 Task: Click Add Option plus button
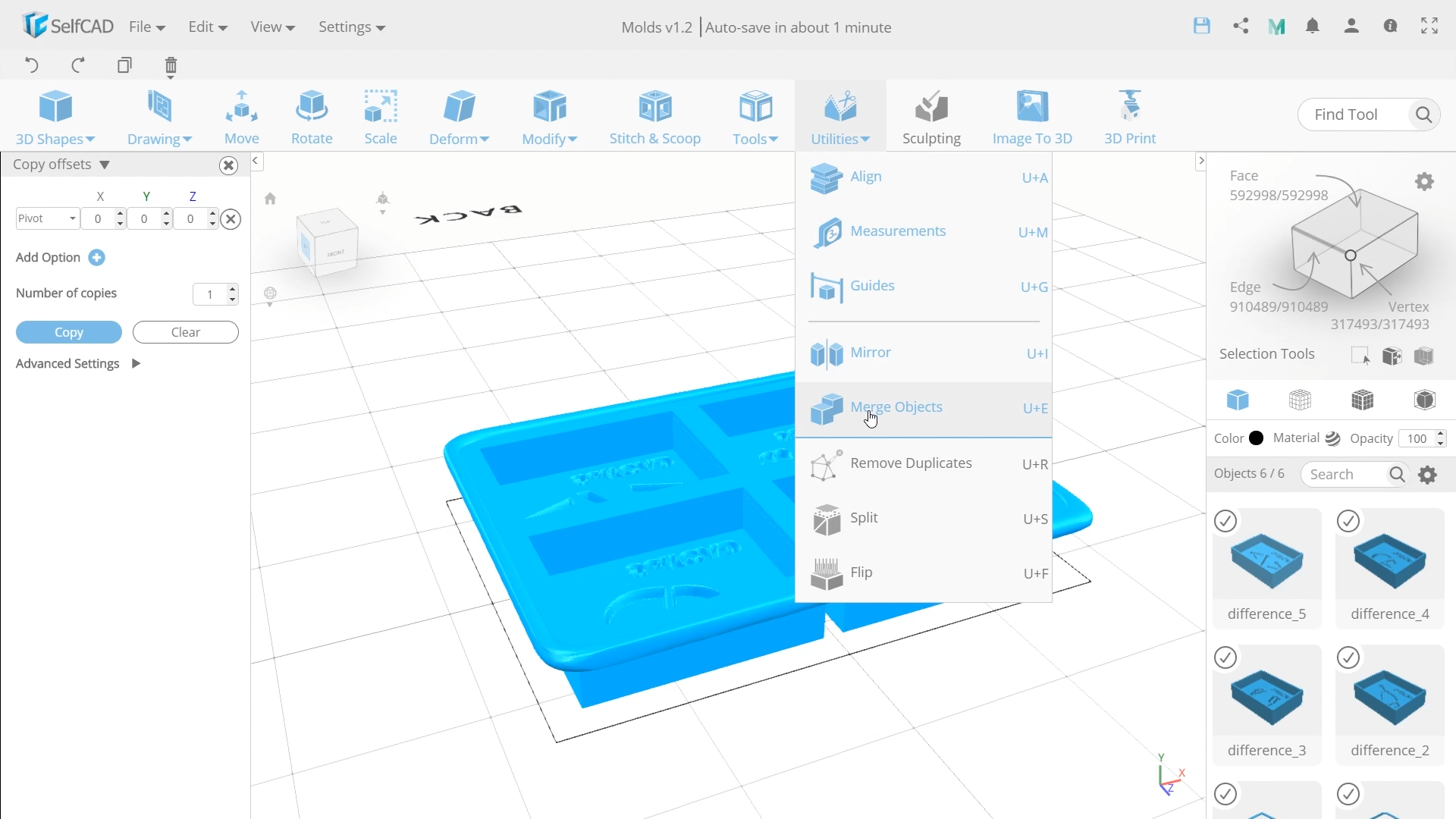[x=96, y=258]
